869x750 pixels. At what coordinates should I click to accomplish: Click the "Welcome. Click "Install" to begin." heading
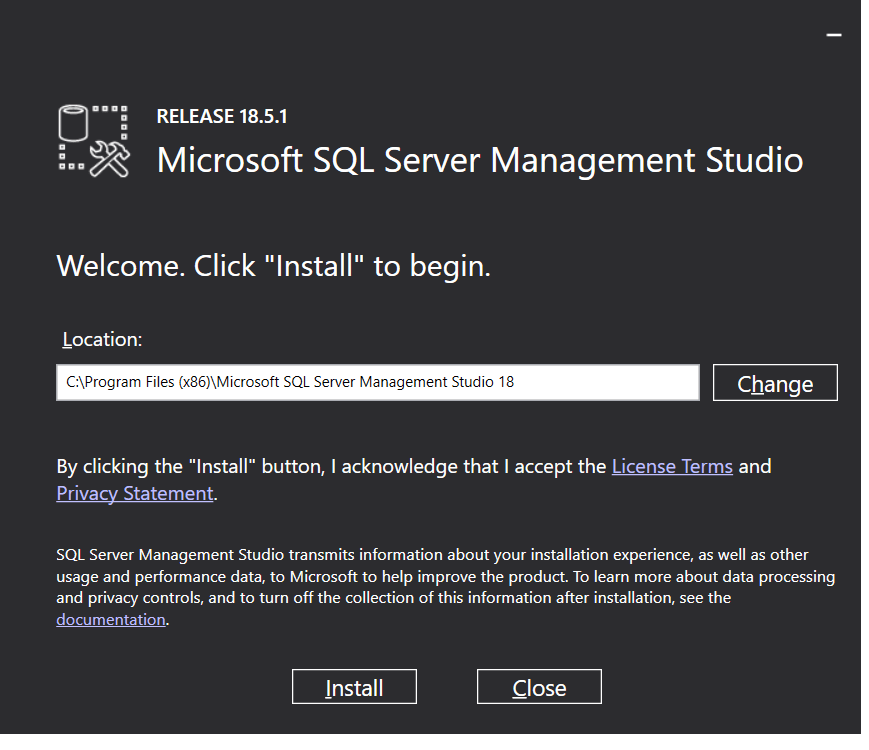[x=274, y=266]
